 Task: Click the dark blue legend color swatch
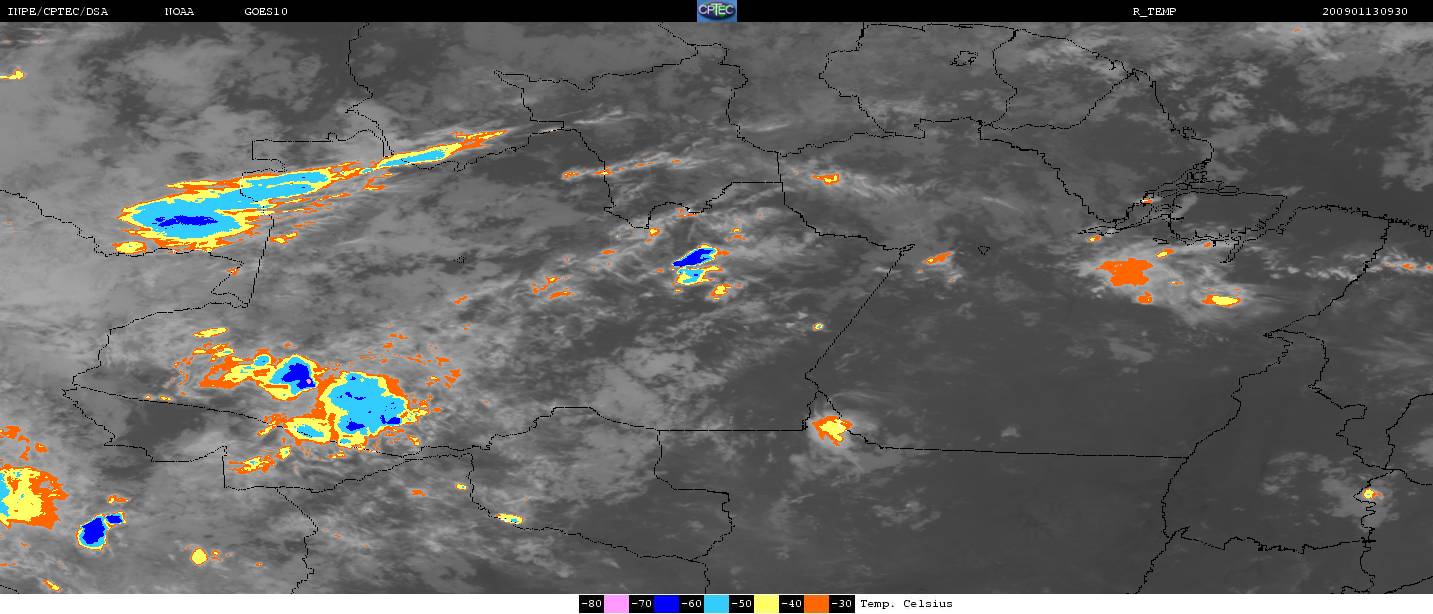click(x=666, y=604)
